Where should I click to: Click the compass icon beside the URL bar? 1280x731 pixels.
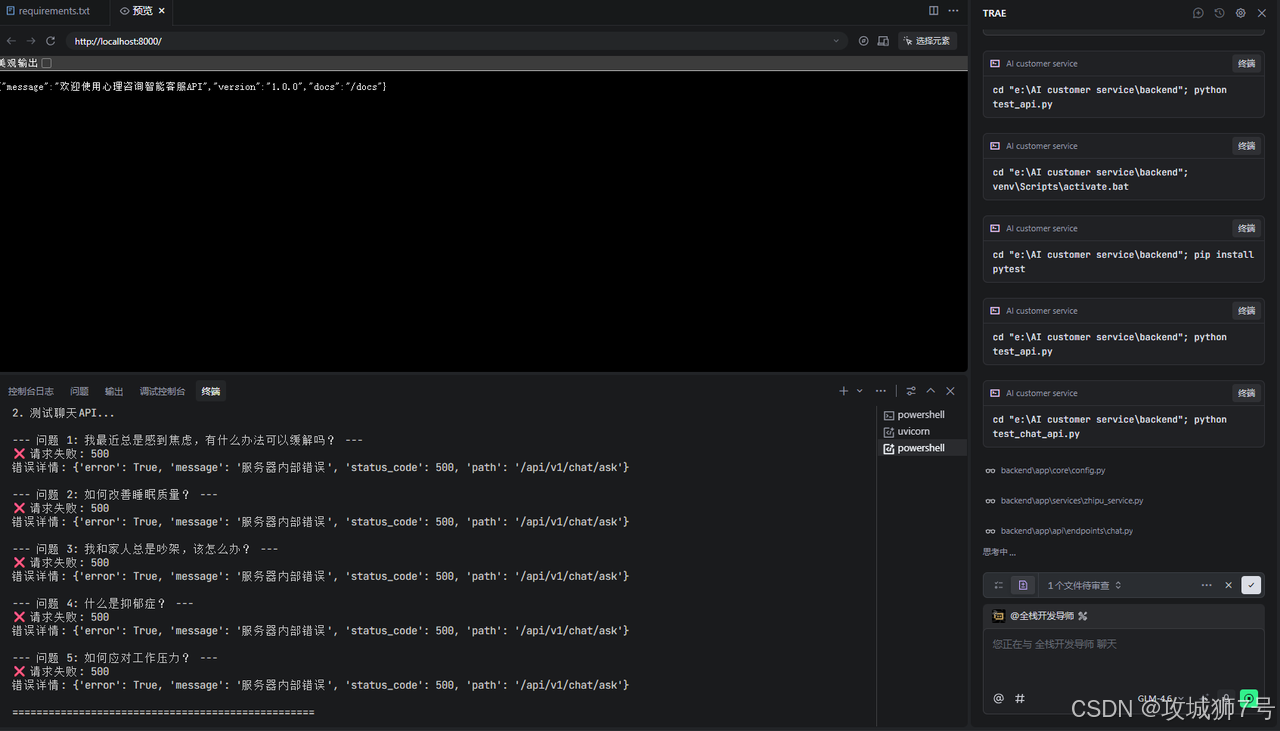pyautogui.click(x=863, y=41)
